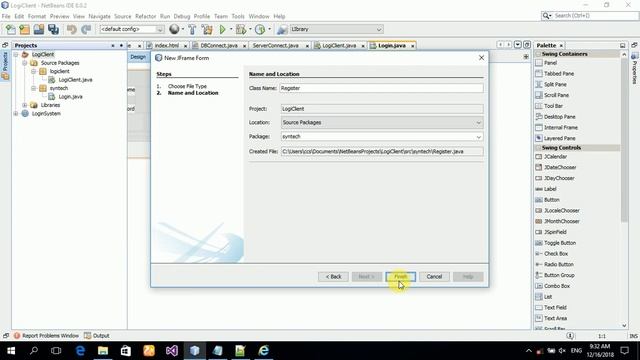This screenshot has height=360, width=640.
Task: Click the Debug Project toolbar icon
Action: click(x=241, y=29)
